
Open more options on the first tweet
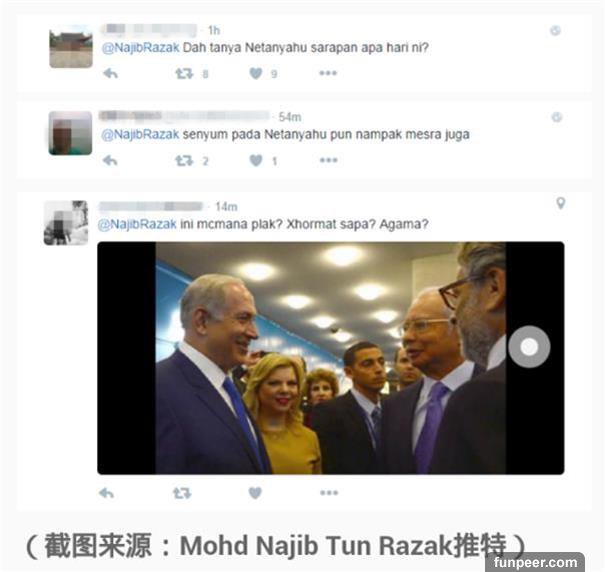click(328, 73)
